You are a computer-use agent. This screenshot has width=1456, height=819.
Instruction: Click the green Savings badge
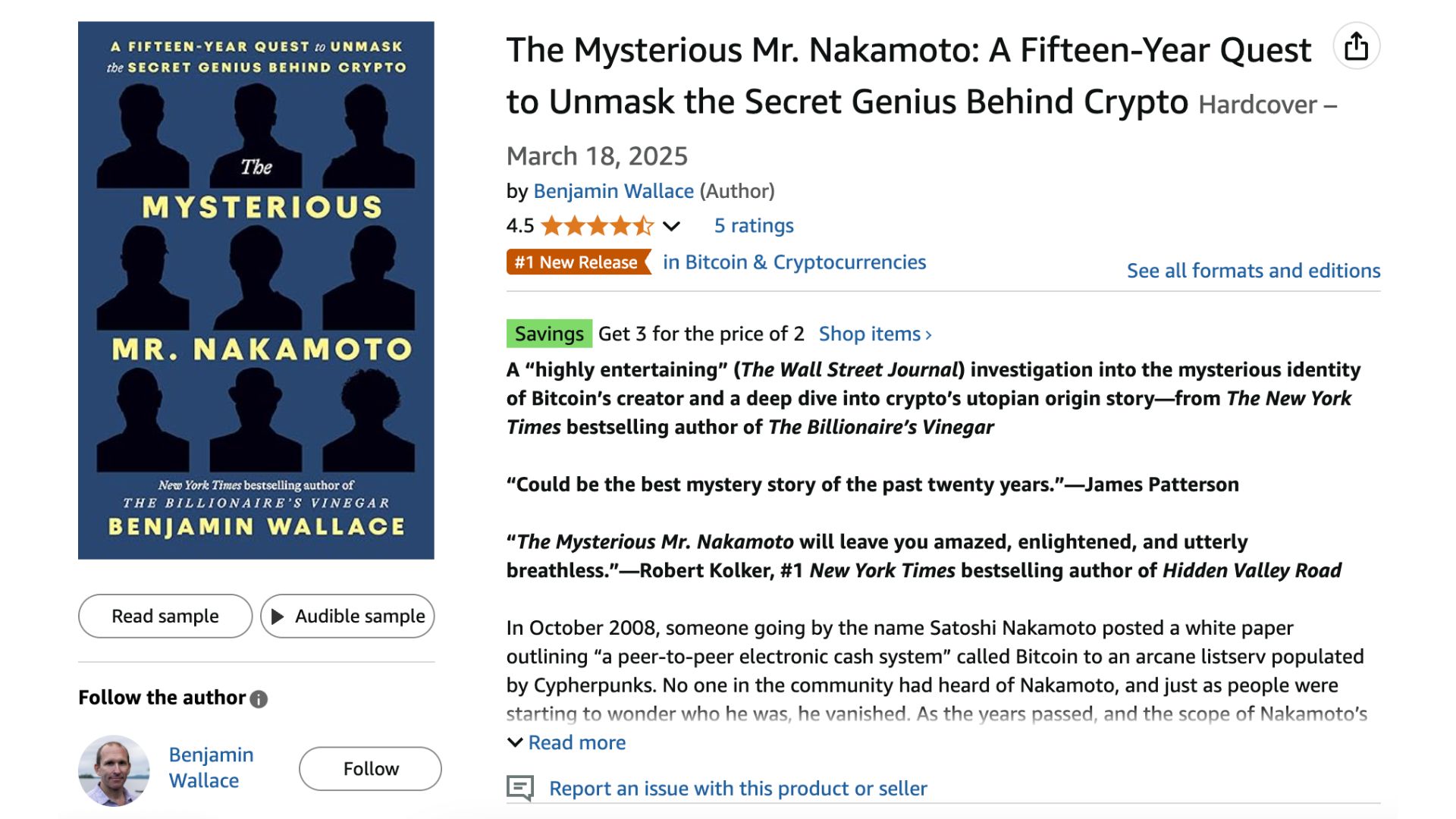[549, 334]
